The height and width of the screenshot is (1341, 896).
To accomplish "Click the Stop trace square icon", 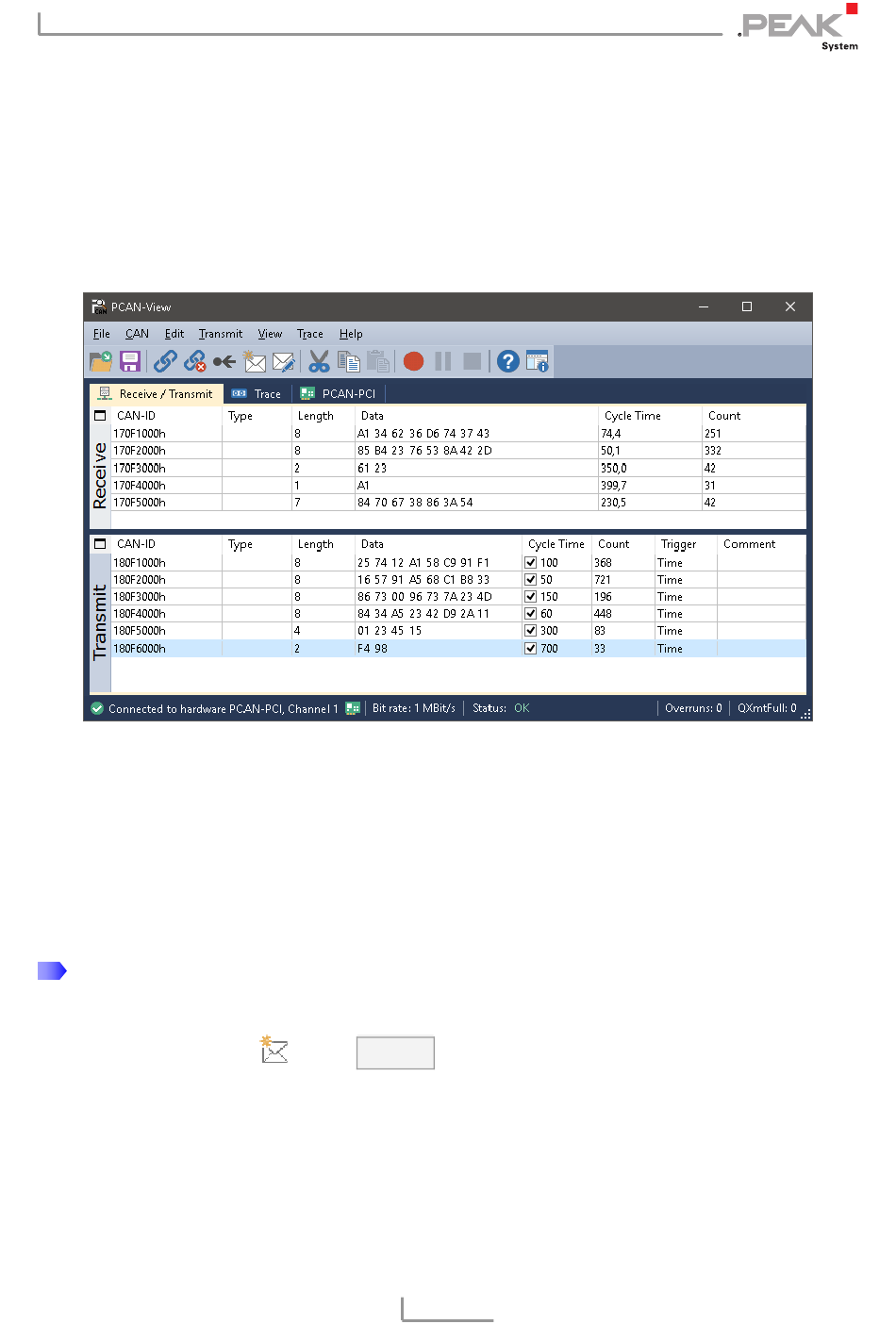I will (x=473, y=361).
